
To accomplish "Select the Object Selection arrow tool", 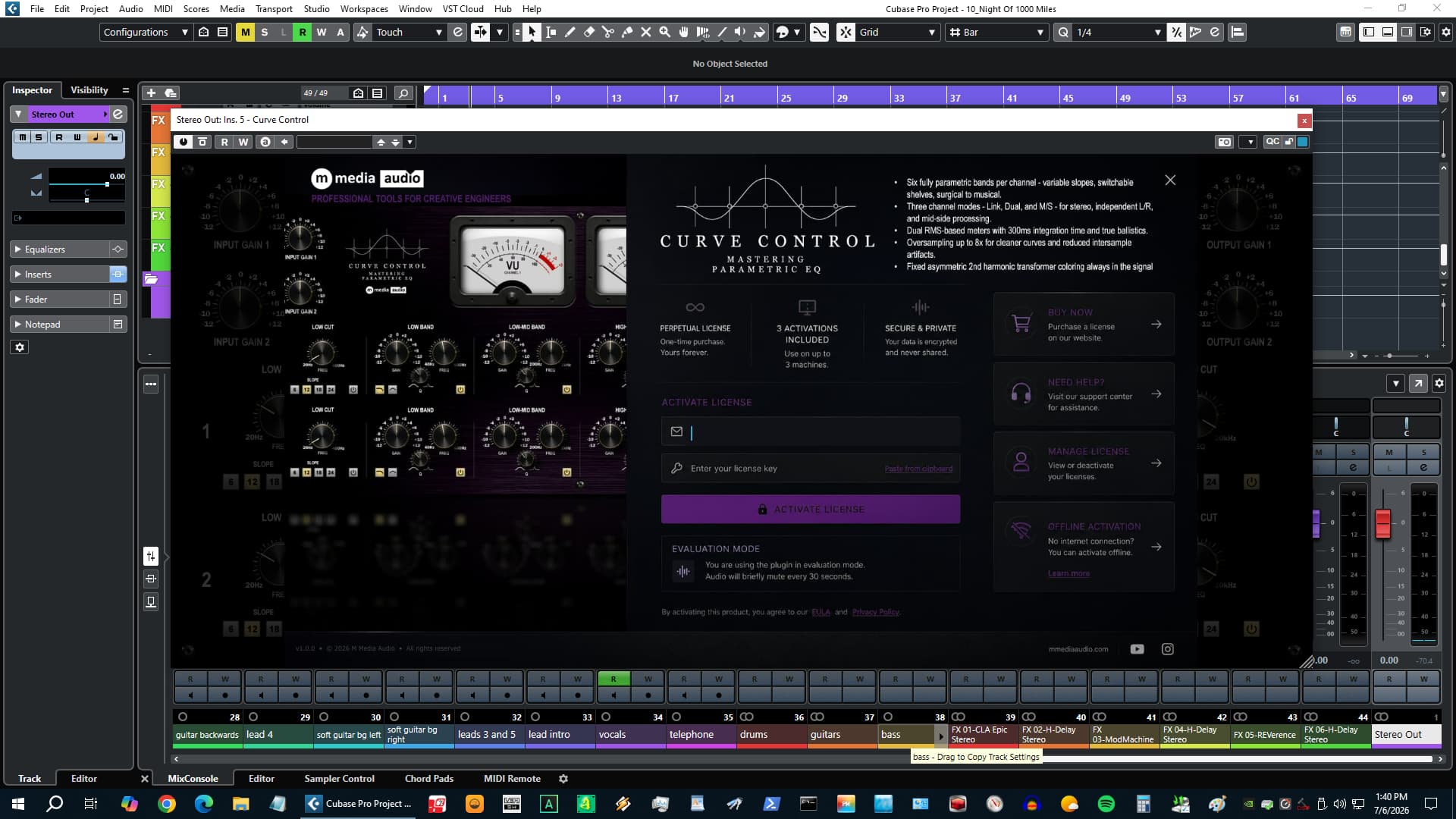I will [x=532, y=32].
